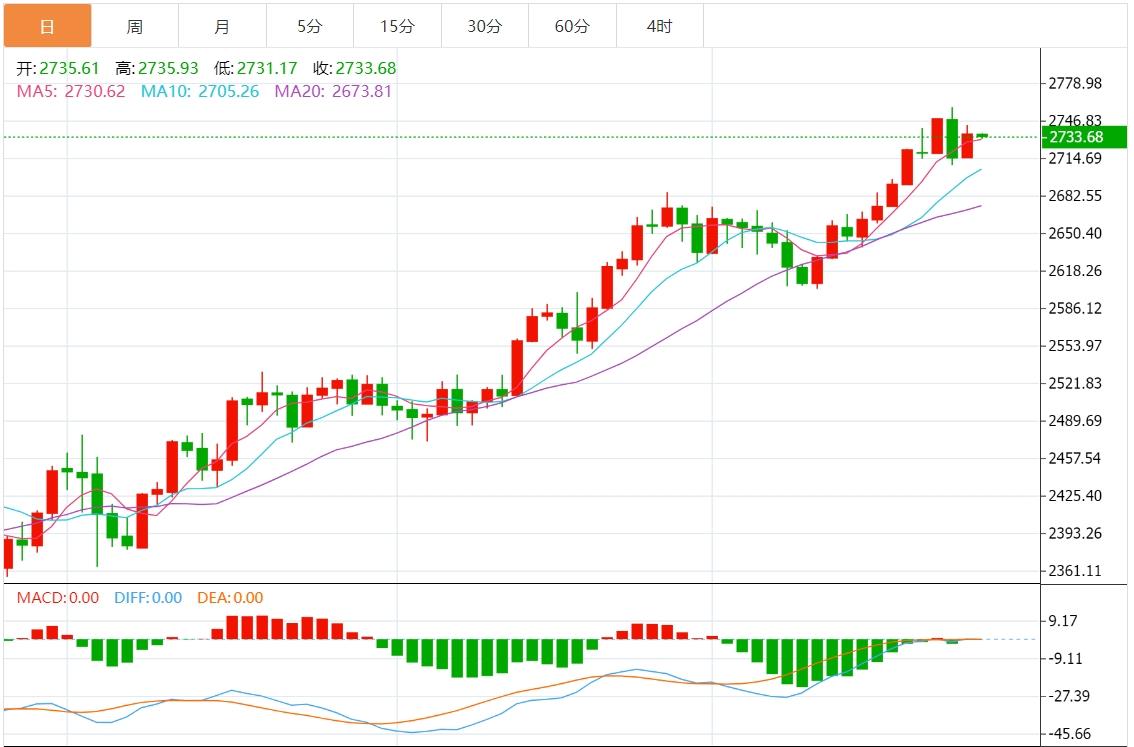Click the MA20 indicator label
This screenshot has width=1134, height=747.
click(333, 91)
